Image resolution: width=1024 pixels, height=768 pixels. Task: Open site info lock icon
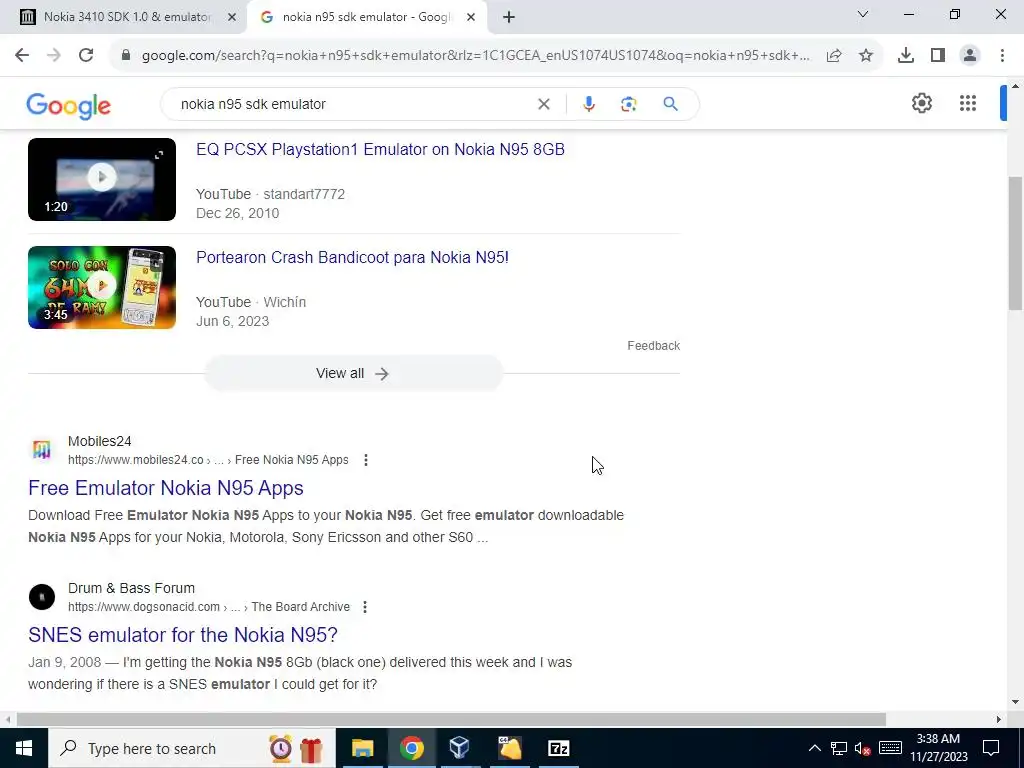126,56
